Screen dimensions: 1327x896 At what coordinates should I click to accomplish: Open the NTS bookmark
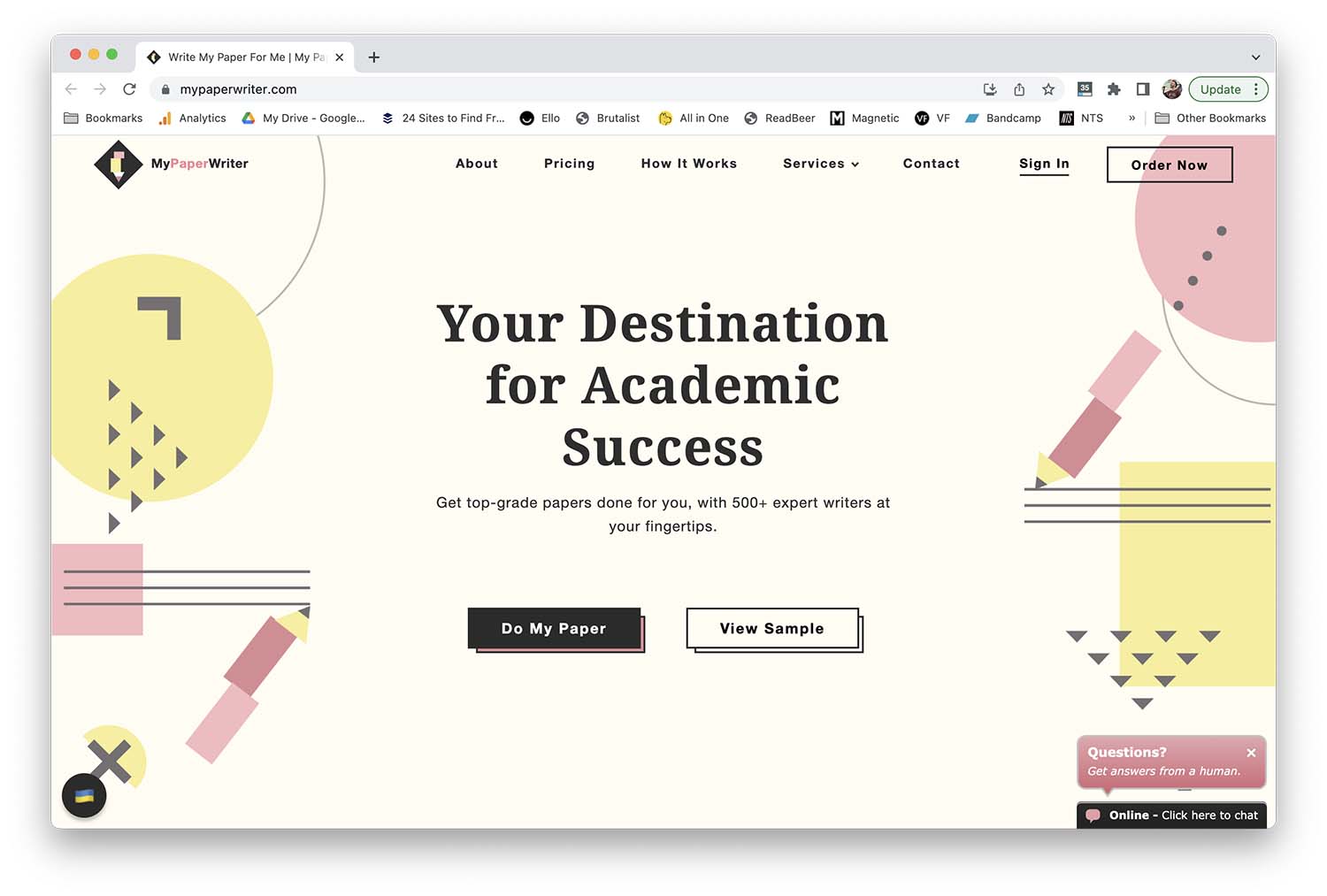pos(1081,119)
